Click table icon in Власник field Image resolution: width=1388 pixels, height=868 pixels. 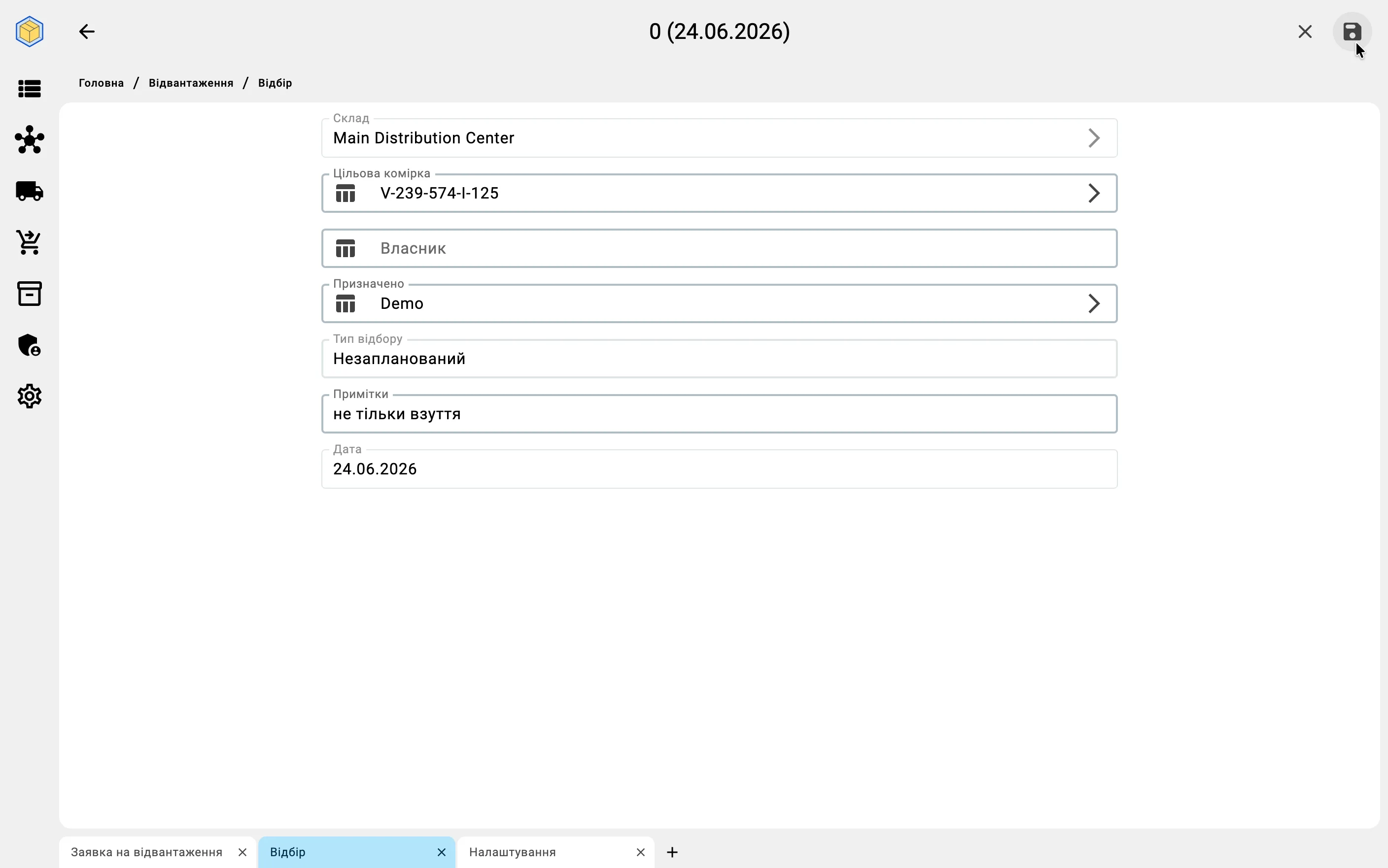[345, 249]
